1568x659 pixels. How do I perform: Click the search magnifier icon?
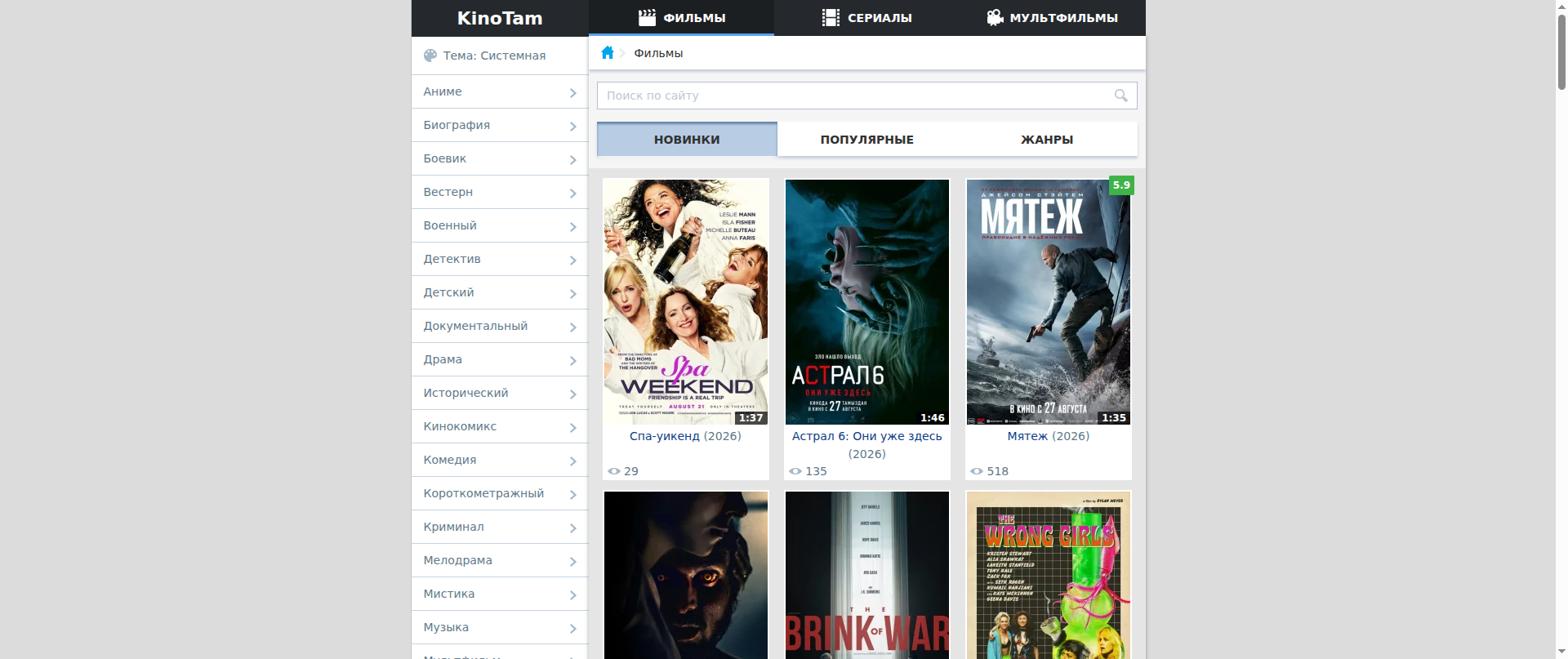click(1121, 96)
